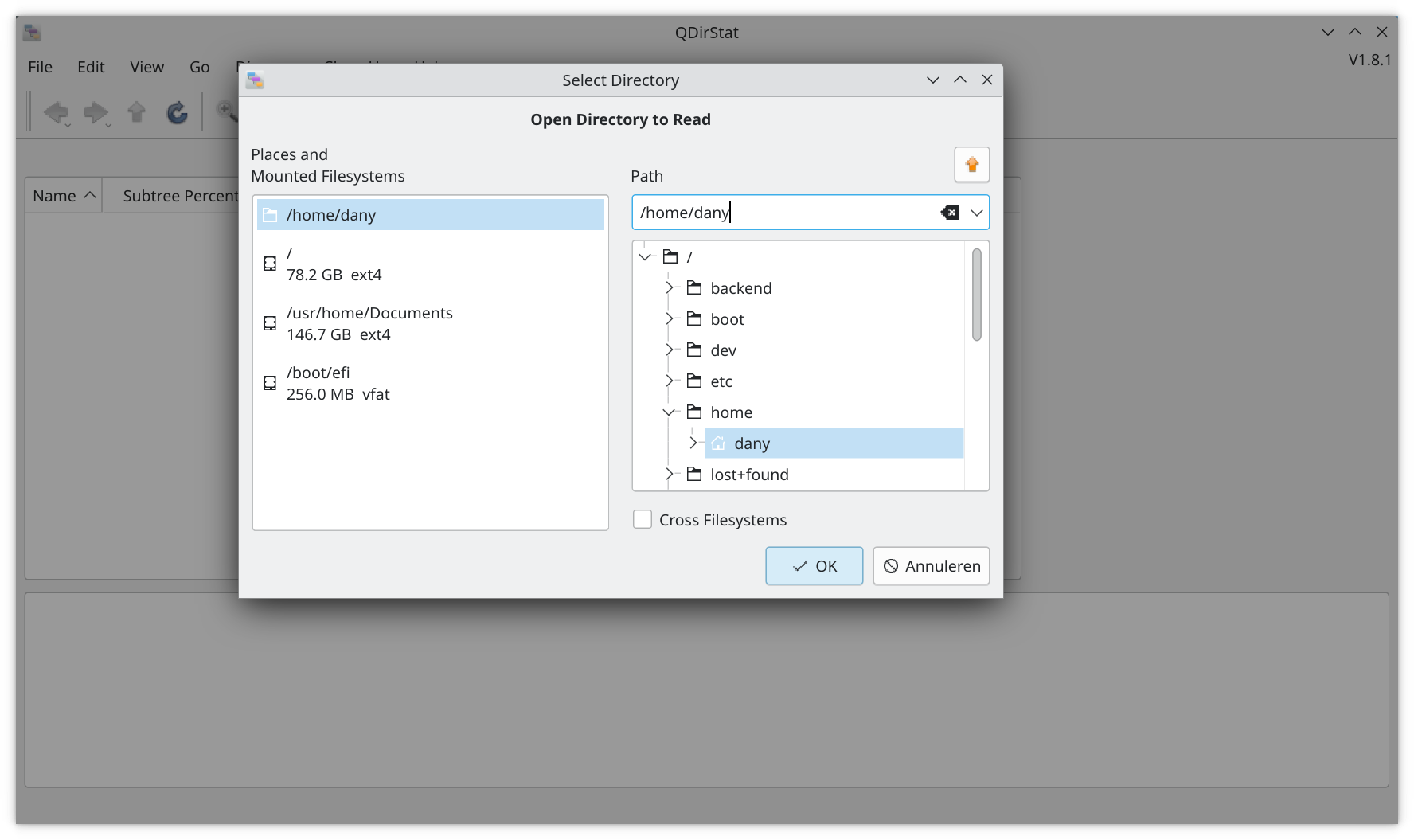Click the Refresh icon in QDirStat toolbar
The width and height of the screenshot is (1414, 840).
[177, 112]
